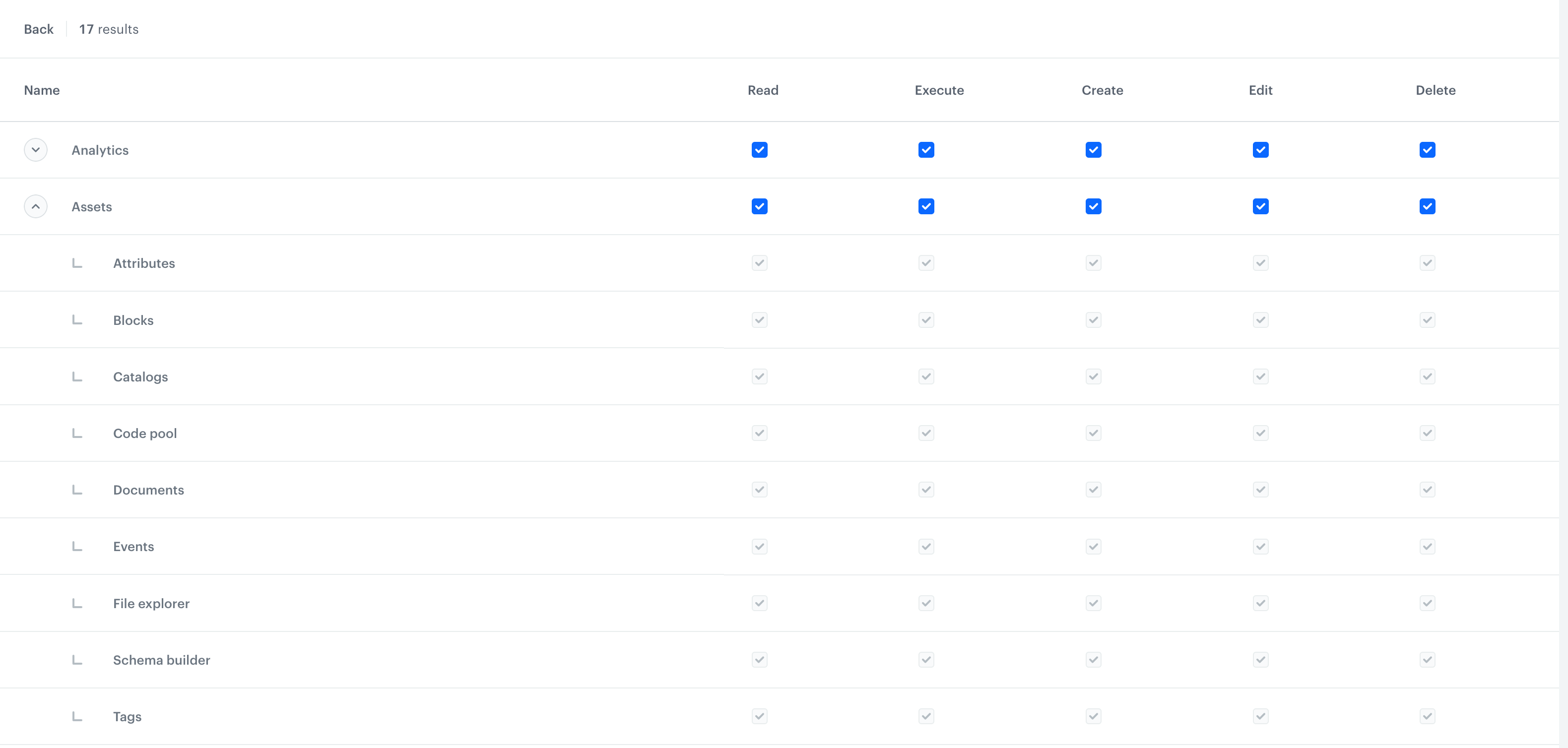The height and width of the screenshot is (748, 1568).
Task: Disable Delete permission for Assets
Action: [1427, 206]
